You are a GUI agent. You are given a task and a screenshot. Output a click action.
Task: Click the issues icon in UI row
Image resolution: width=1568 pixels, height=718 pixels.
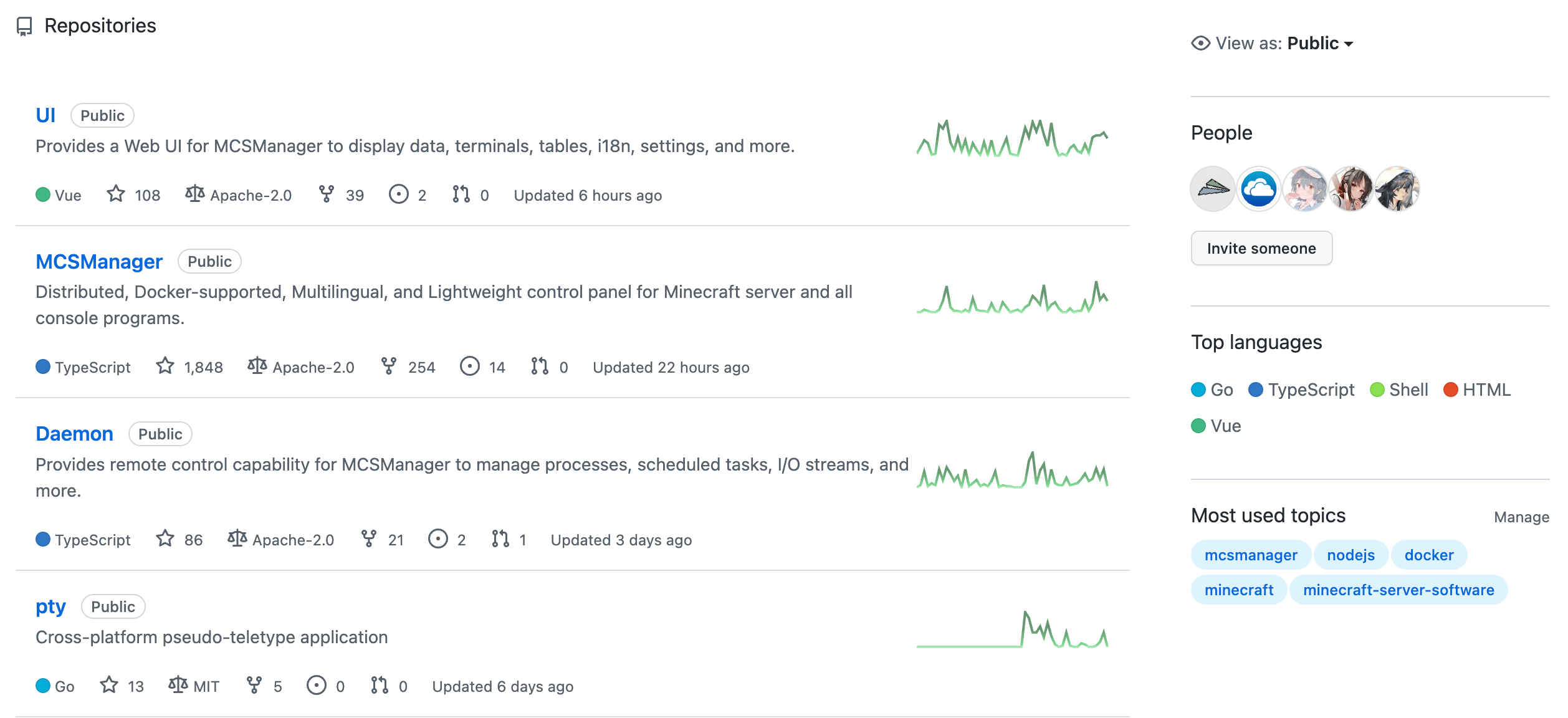click(399, 194)
